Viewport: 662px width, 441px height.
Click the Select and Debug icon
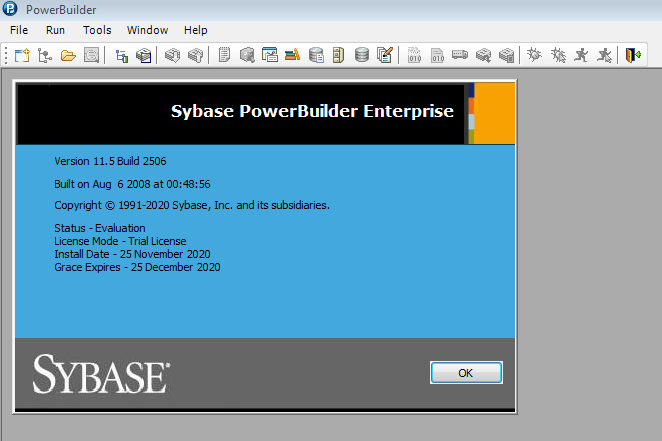click(x=558, y=55)
